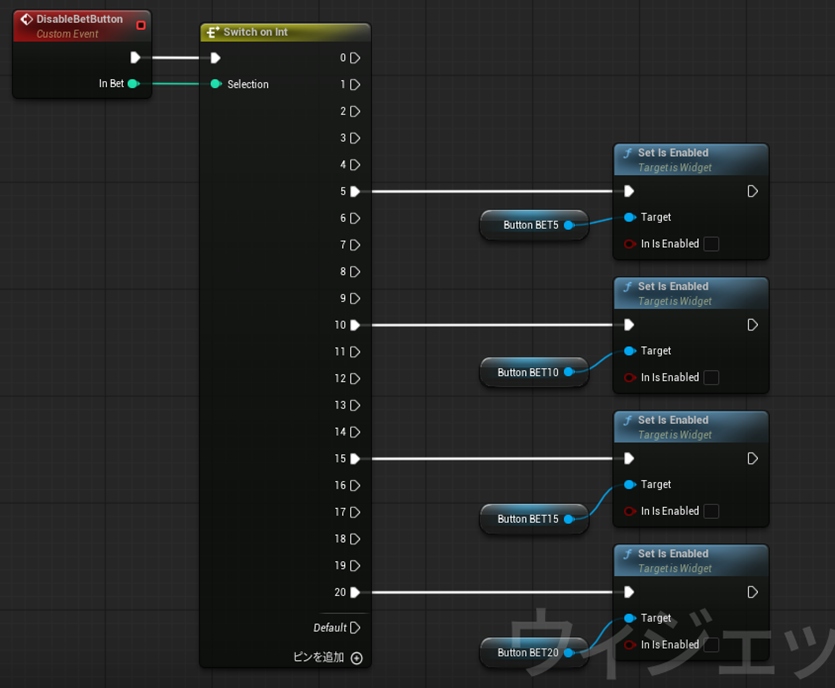Select the Switch on Int node header
This screenshot has width=835, height=688.
(x=284, y=32)
